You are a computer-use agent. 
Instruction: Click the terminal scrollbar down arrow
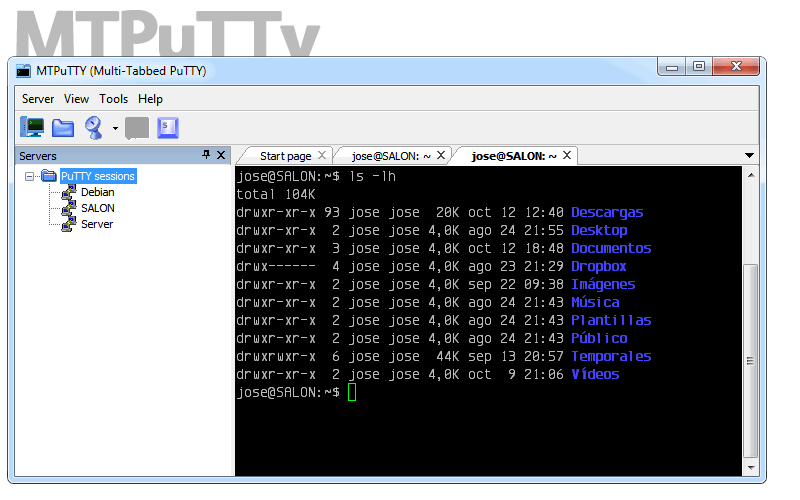751,467
